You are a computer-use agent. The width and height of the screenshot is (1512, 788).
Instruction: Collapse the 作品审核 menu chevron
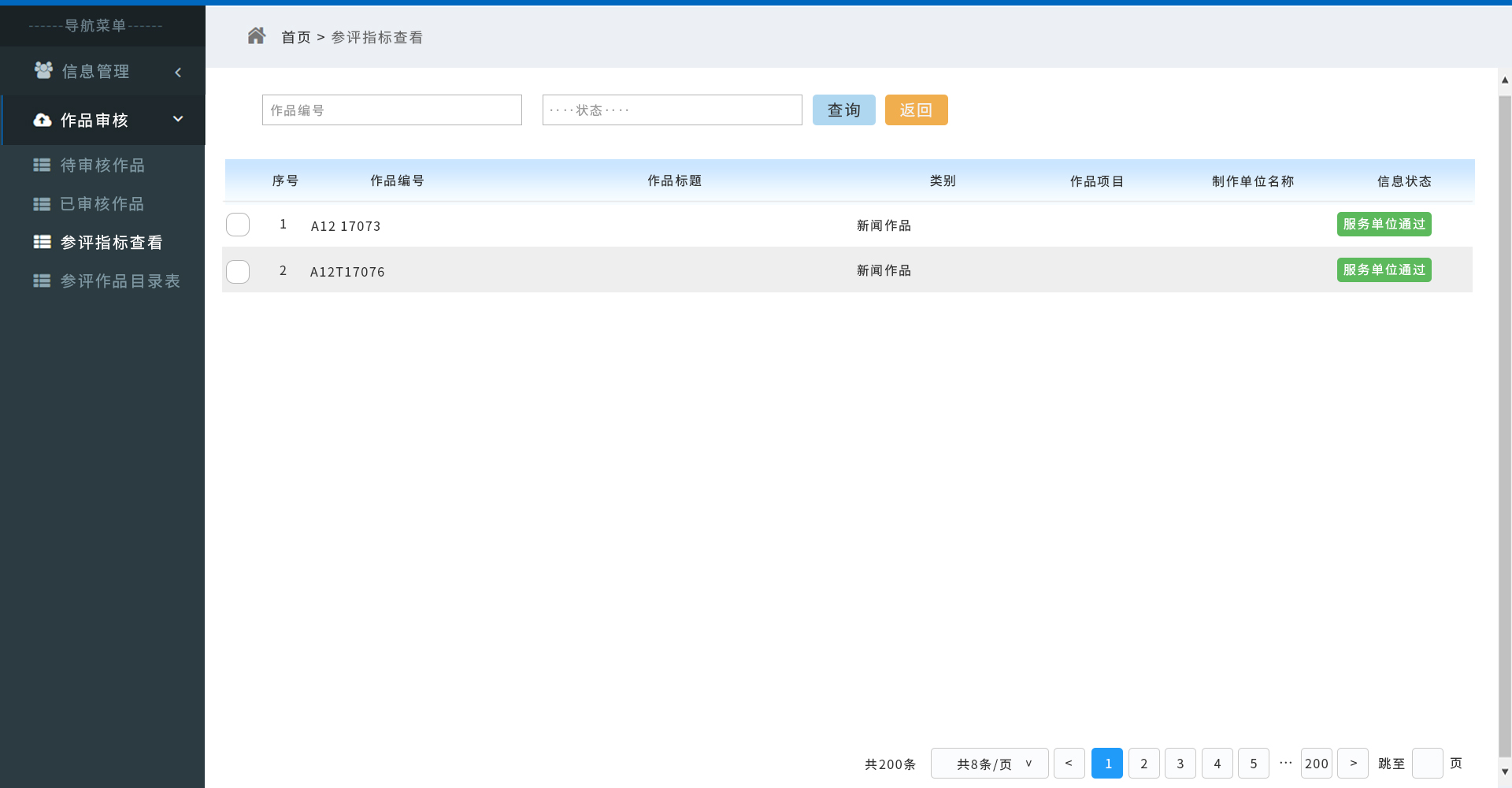coord(178,119)
